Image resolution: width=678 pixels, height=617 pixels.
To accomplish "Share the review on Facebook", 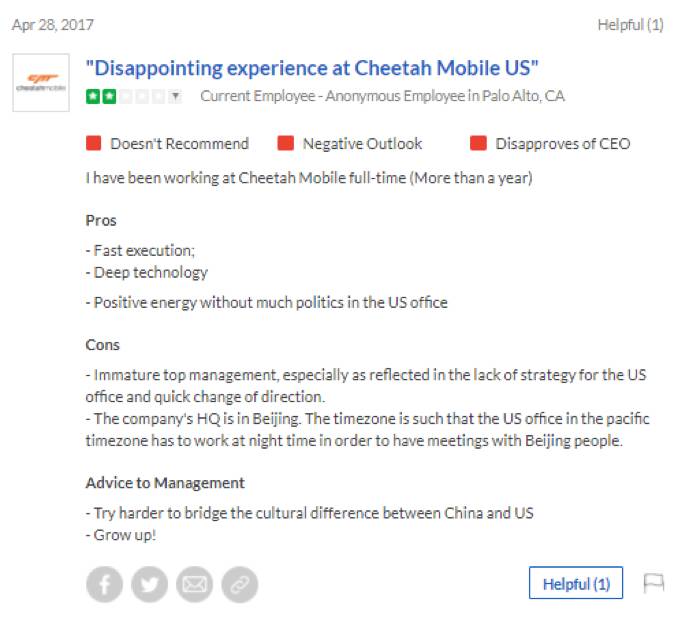I will 105,584.
